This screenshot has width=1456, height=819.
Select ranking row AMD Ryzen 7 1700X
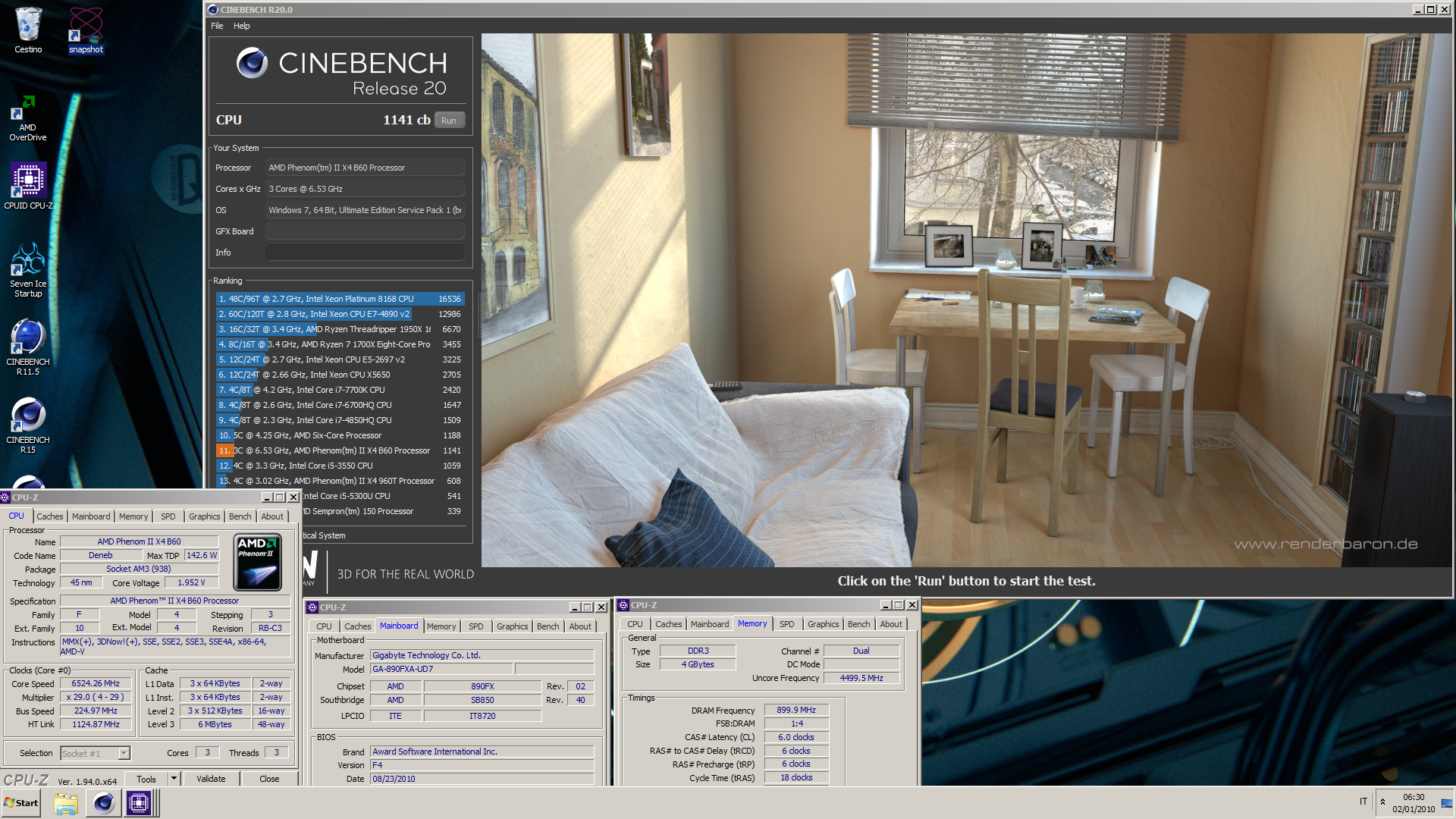[x=340, y=344]
